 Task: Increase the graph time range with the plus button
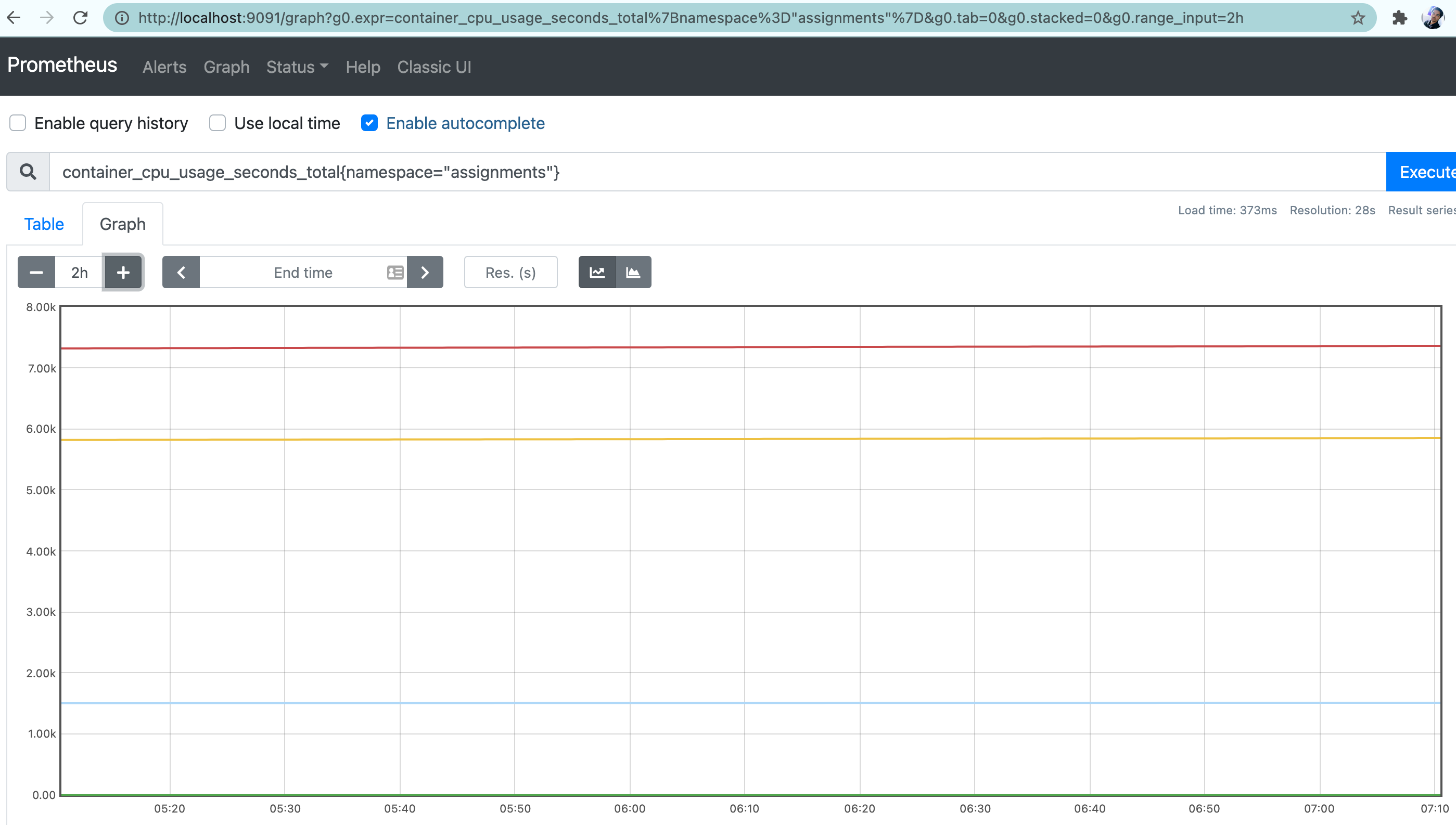[122, 272]
